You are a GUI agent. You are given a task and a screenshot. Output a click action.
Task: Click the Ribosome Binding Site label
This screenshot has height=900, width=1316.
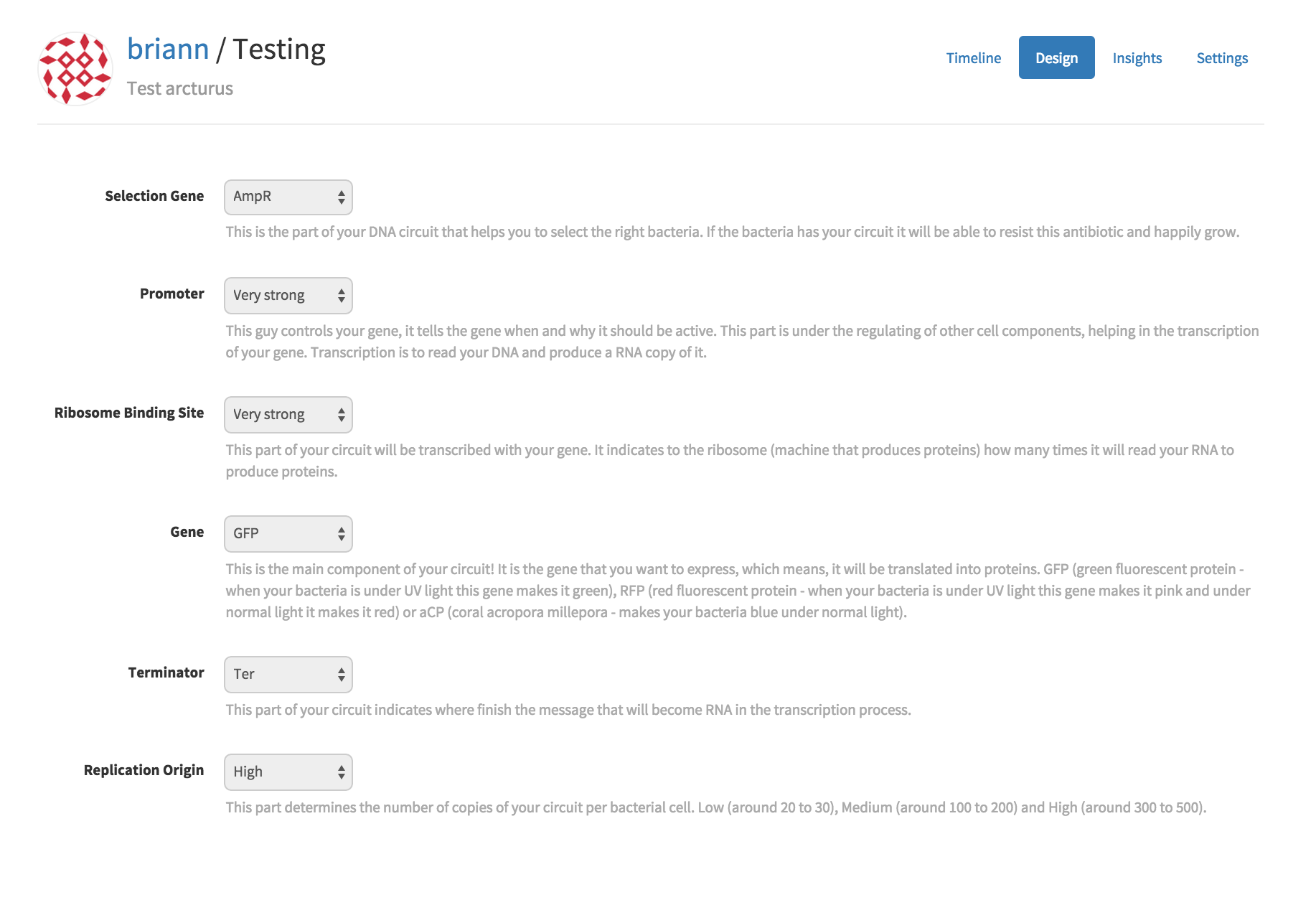click(129, 413)
